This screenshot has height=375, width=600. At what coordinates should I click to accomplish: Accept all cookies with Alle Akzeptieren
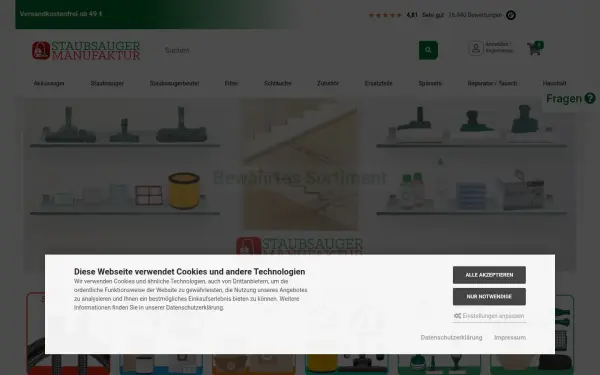coord(489,275)
